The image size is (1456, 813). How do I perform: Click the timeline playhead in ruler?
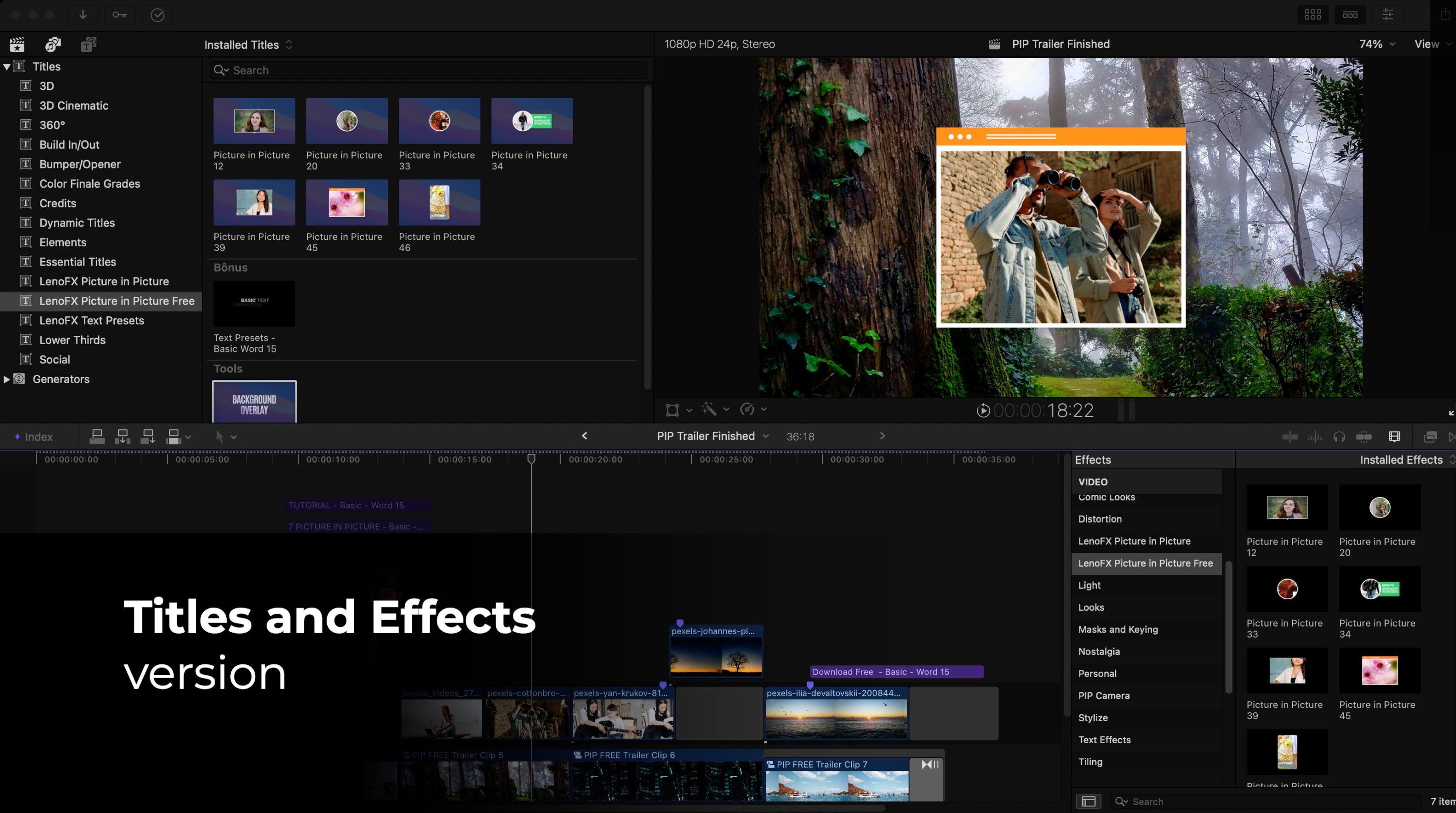(x=531, y=459)
